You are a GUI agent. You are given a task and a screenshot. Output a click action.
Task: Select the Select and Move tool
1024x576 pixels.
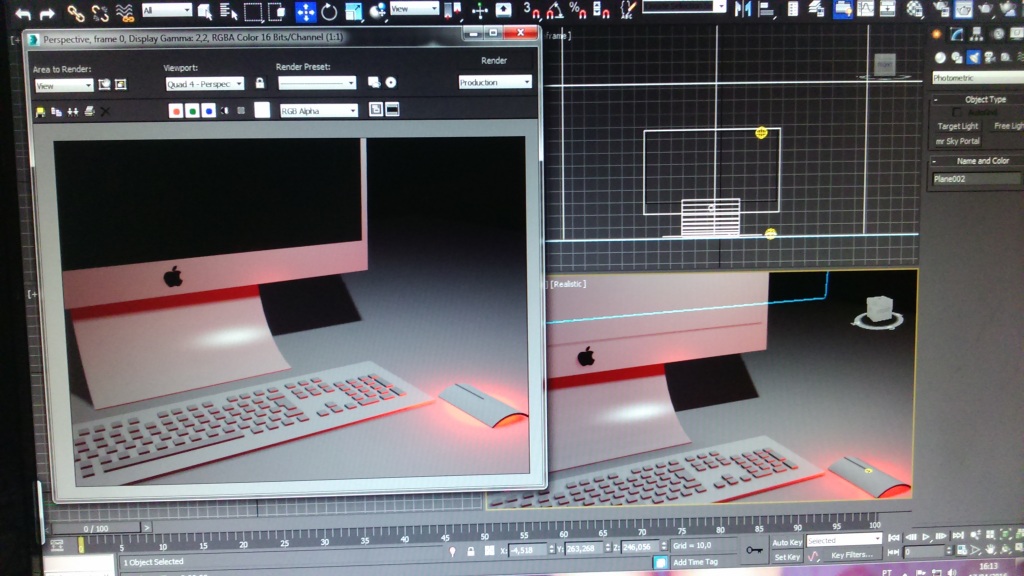305,12
